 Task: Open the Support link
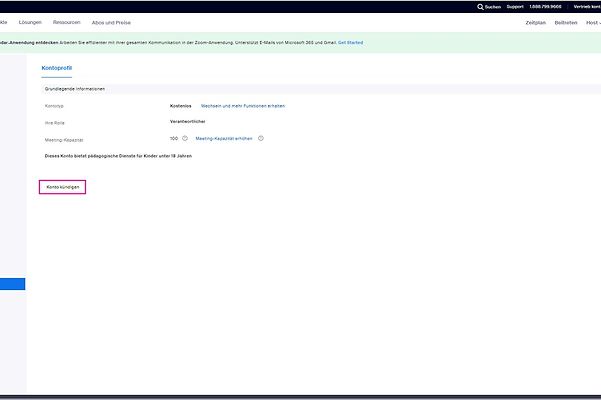514,6
